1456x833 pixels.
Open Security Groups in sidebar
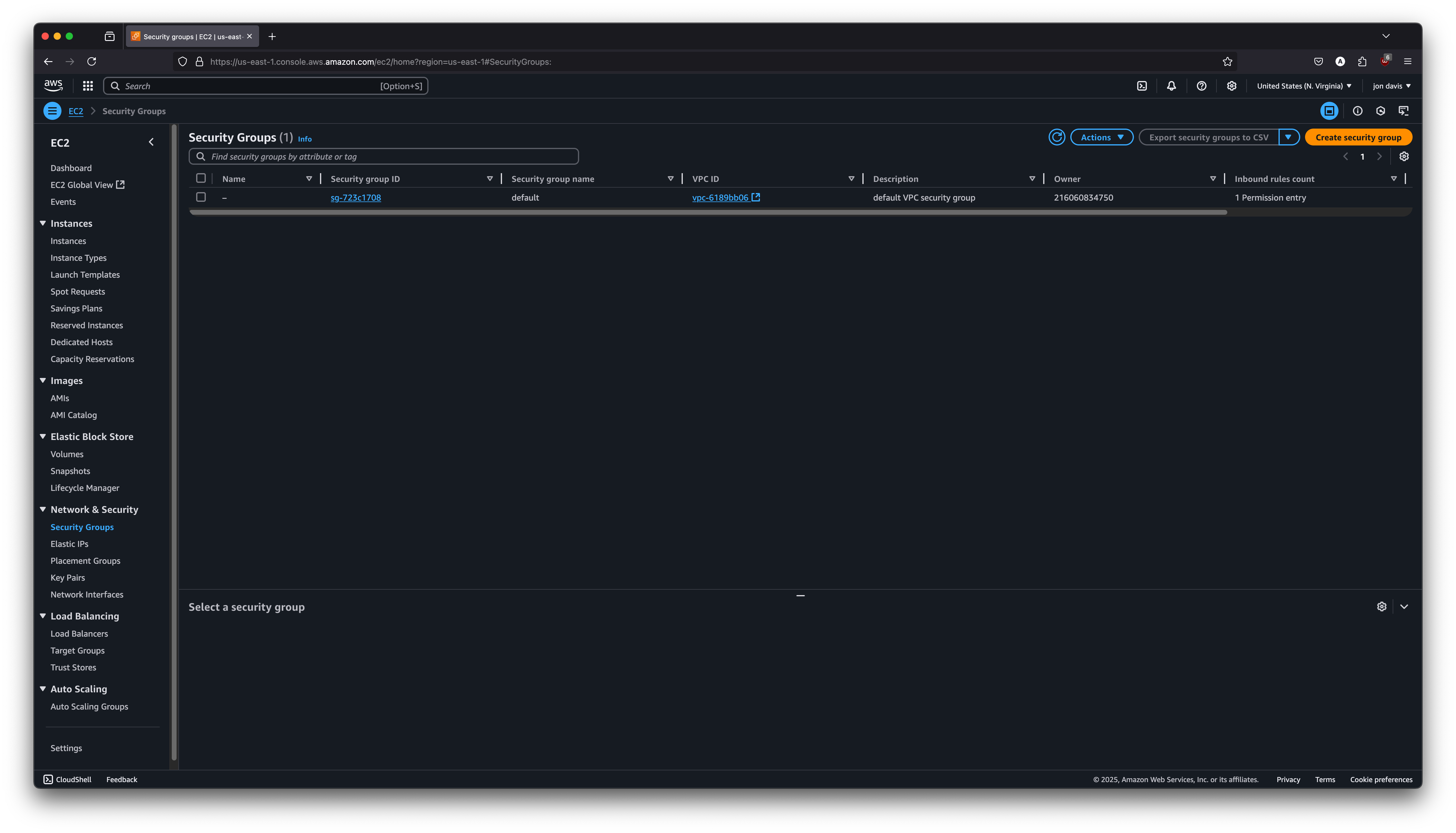pyautogui.click(x=82, y=527)
